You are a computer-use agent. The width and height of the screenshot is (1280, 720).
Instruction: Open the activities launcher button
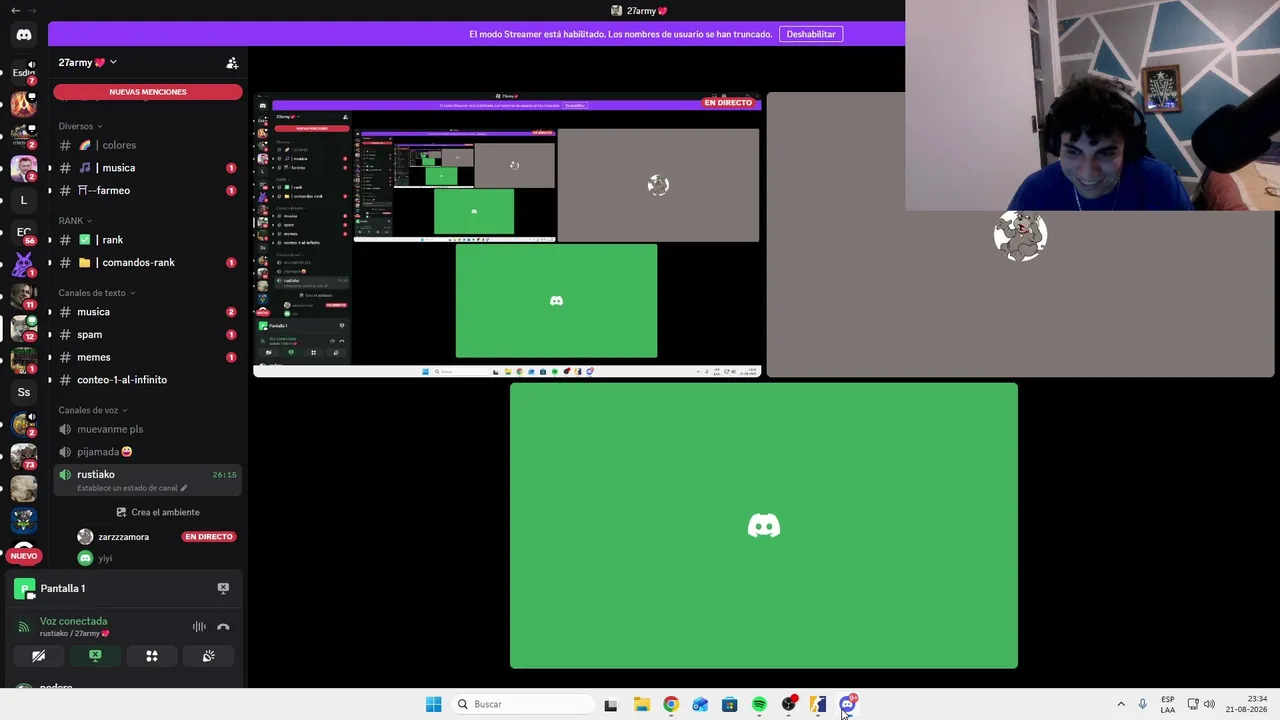152,656
